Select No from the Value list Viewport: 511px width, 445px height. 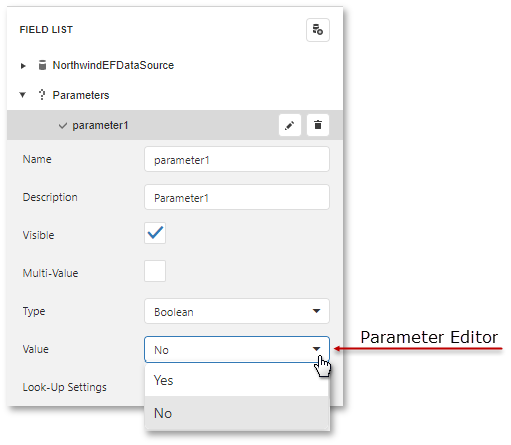237,413
